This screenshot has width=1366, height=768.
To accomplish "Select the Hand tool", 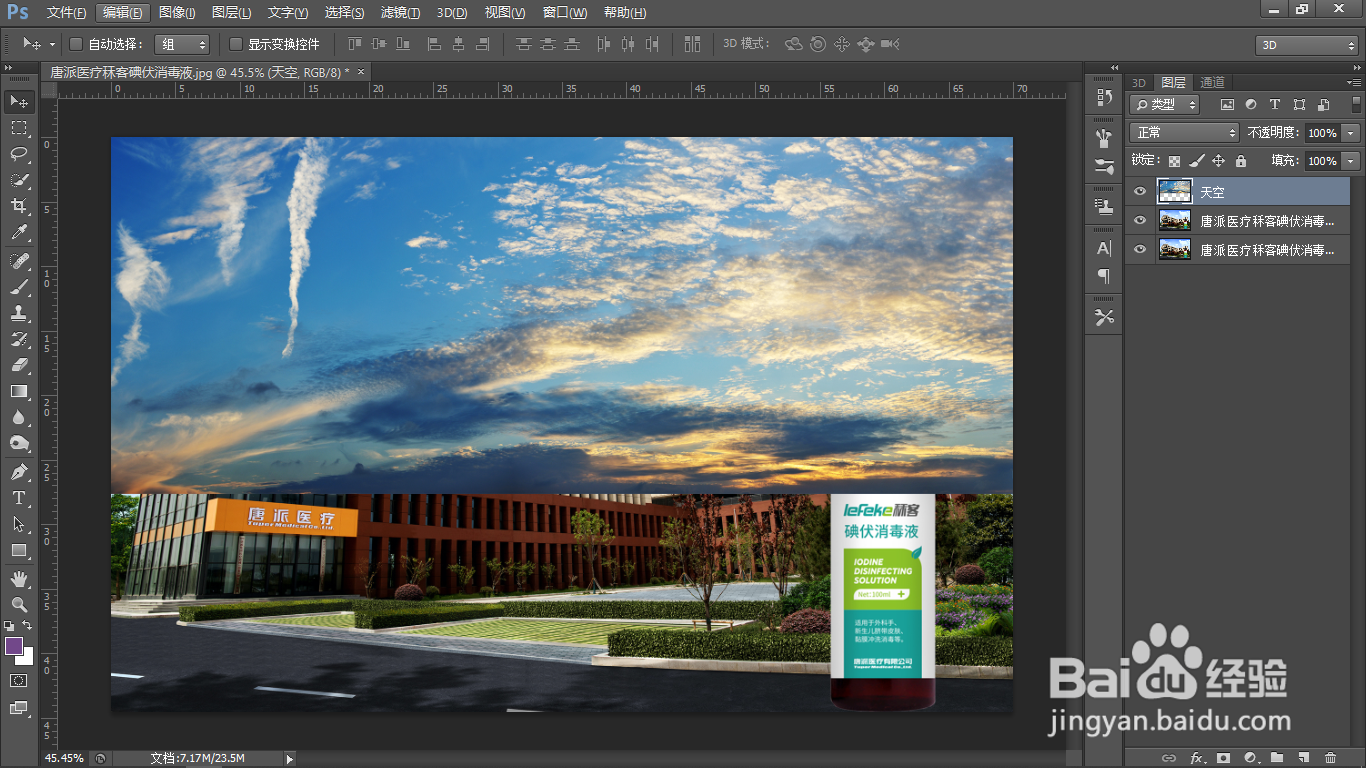I will point(19,579).
